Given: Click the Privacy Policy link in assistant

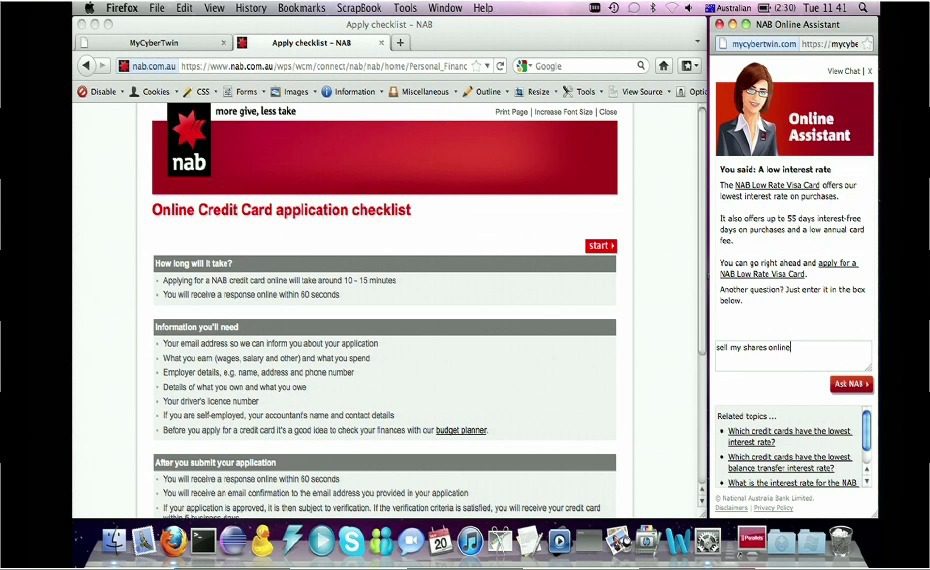Looking at the screenshot, I should coord(773,508).
